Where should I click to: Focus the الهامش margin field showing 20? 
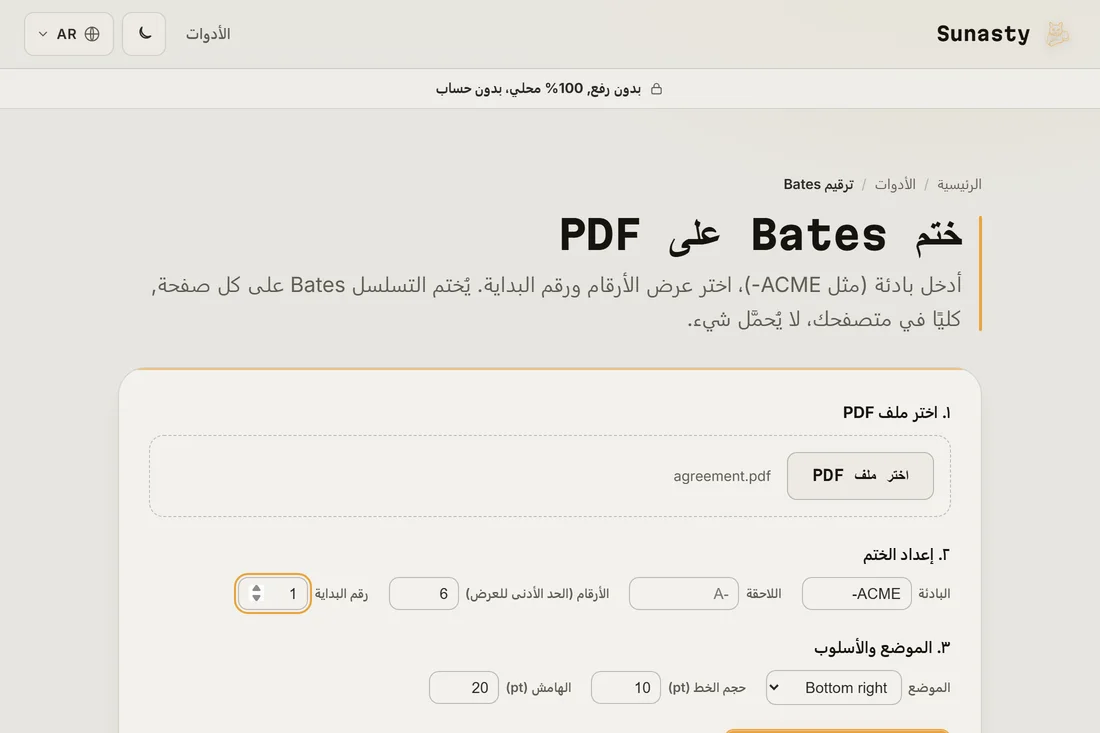(464, 687)
